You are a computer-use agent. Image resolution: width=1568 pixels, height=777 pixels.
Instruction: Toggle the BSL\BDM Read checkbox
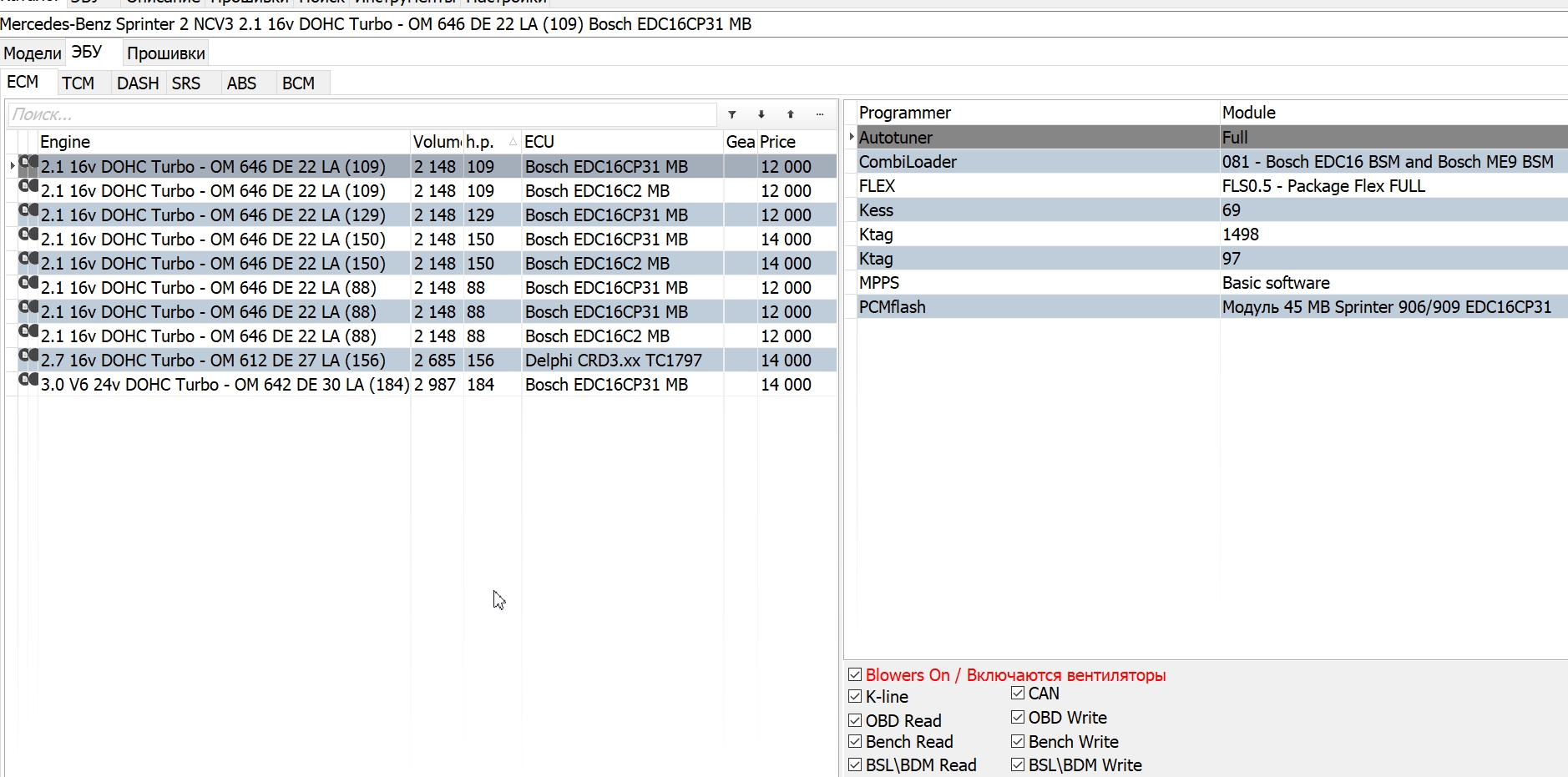tap(855, 764)
